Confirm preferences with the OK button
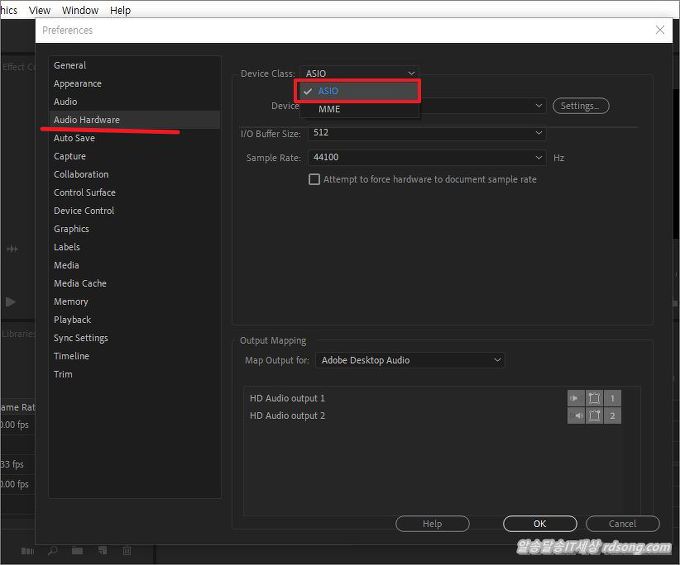The width and height of the screenshot is (680, 565). [539, 524]
